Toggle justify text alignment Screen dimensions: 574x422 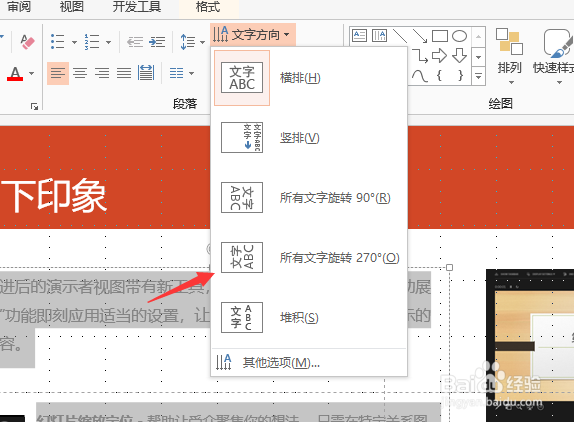coord(124,73)
